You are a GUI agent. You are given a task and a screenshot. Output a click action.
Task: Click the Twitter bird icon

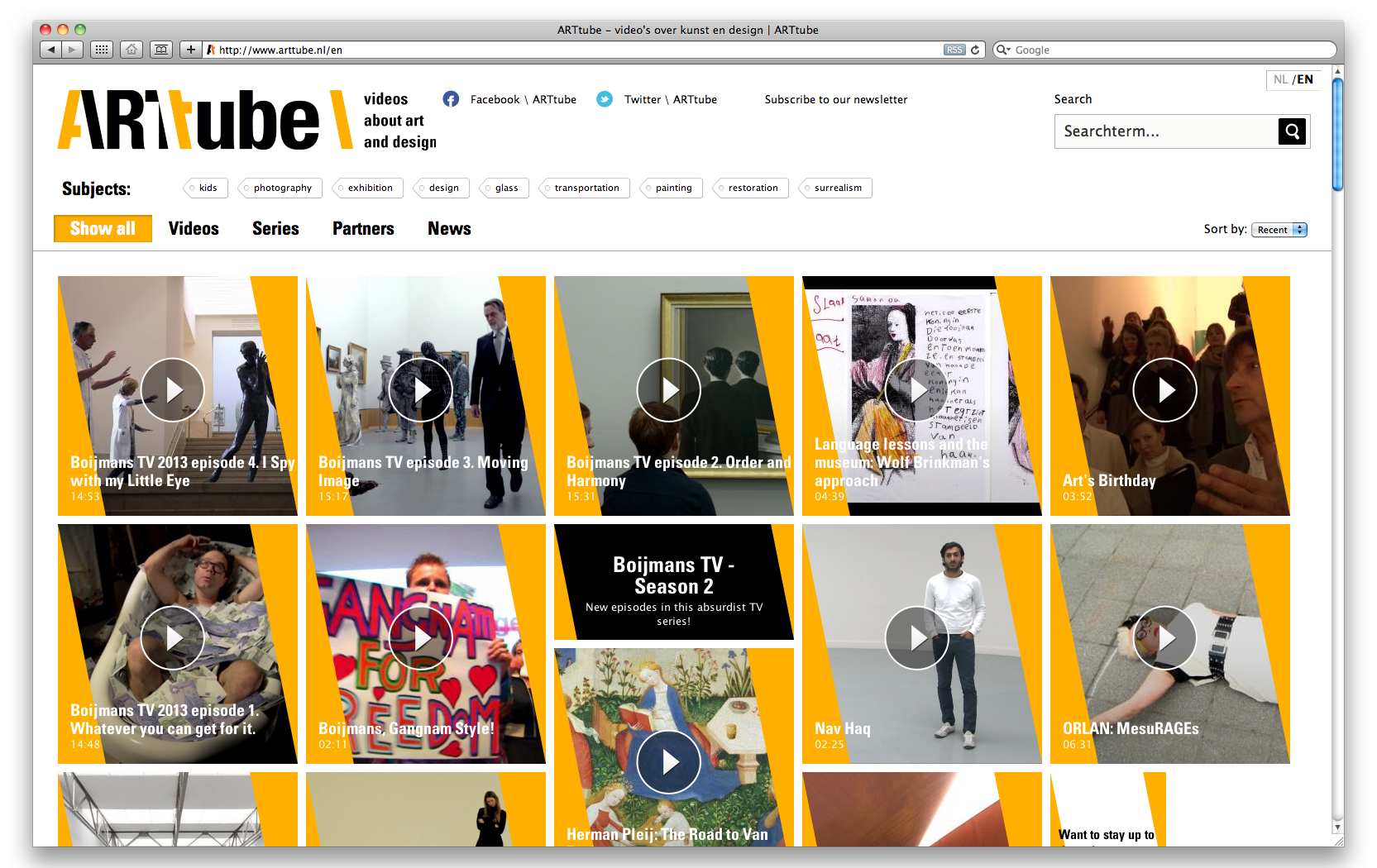(x=605, y=99)
